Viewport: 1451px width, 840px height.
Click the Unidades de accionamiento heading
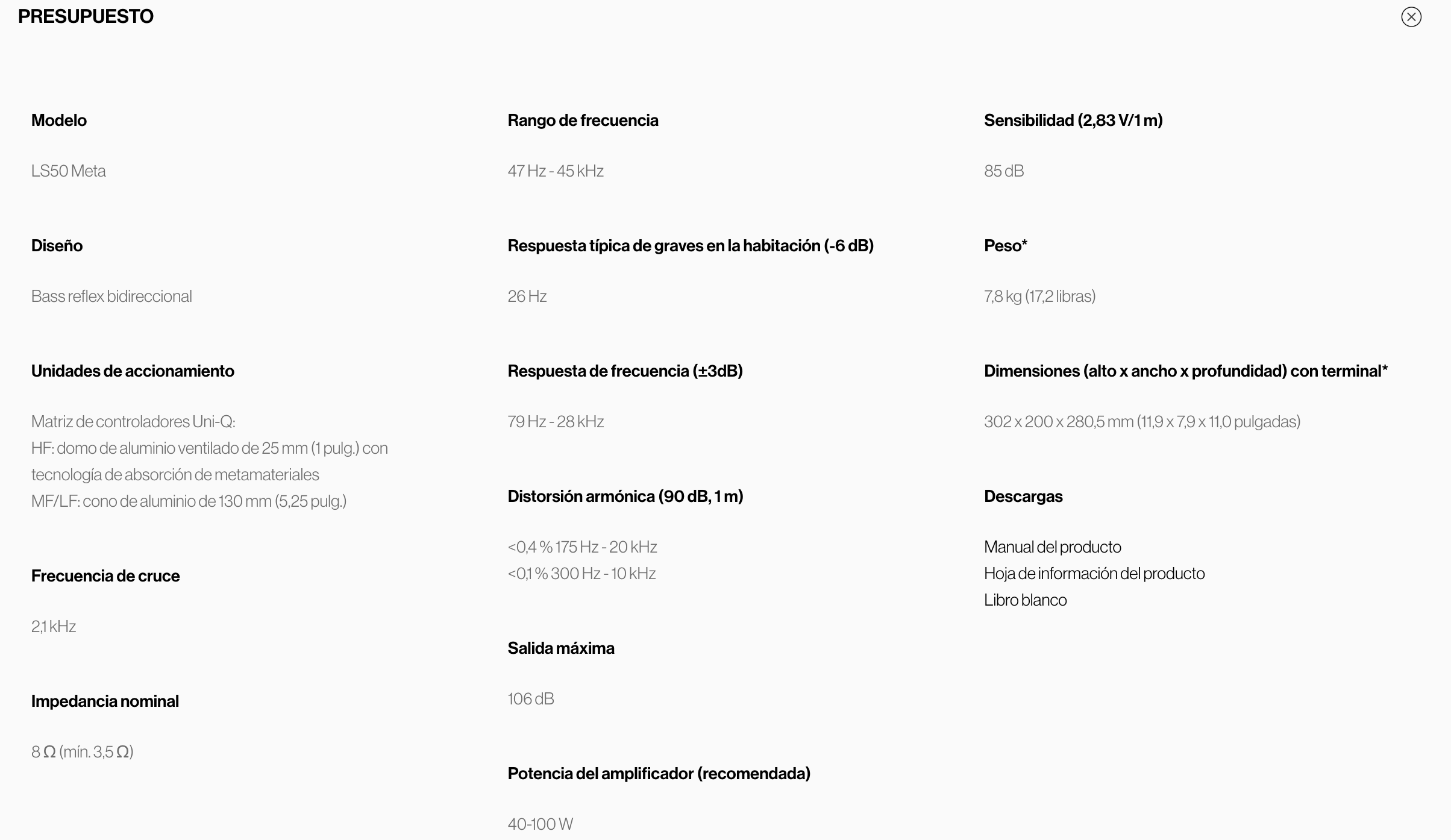click(x=133, y=371)
